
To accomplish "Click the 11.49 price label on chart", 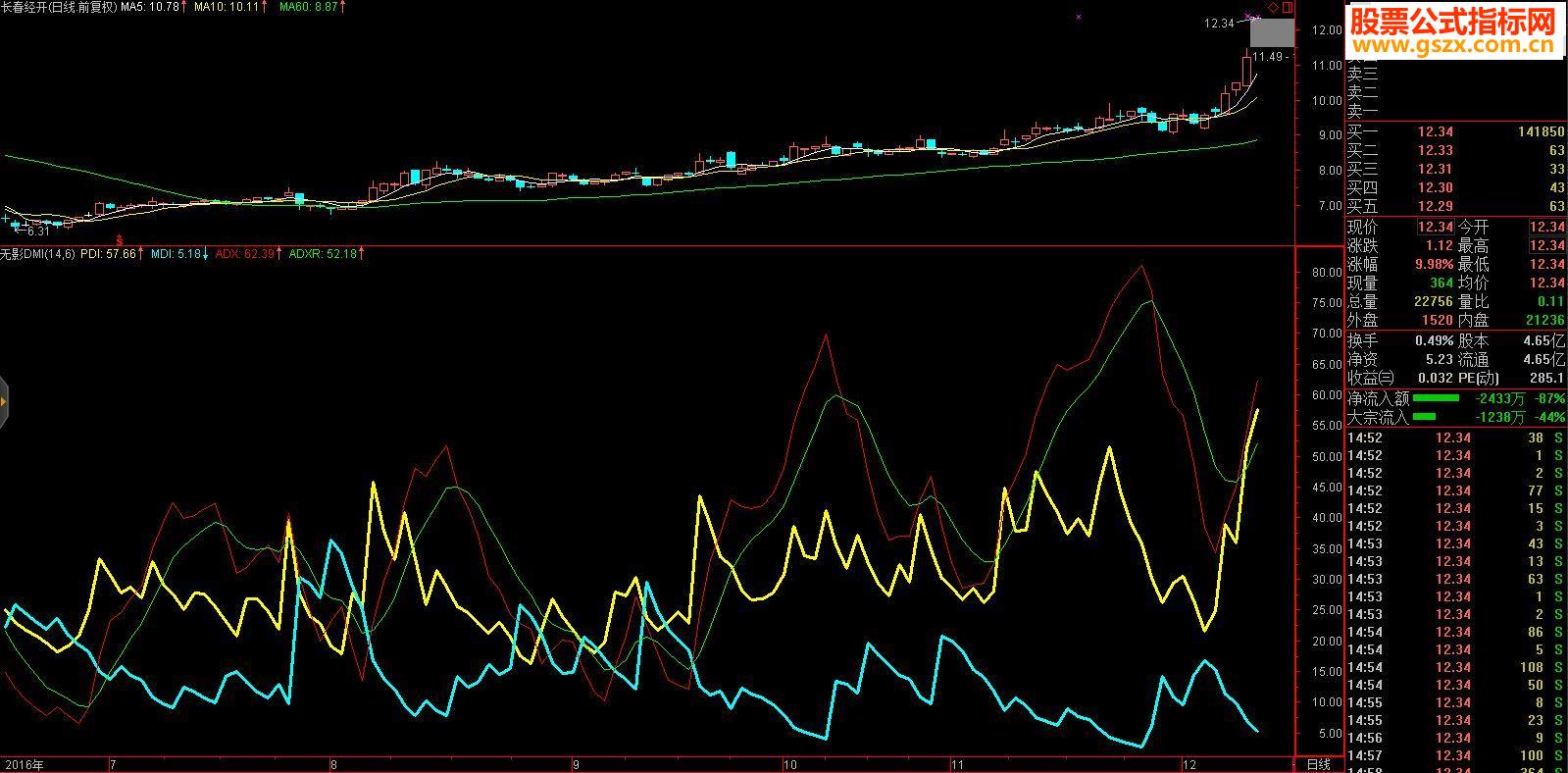I will [x=1268, y=57].
